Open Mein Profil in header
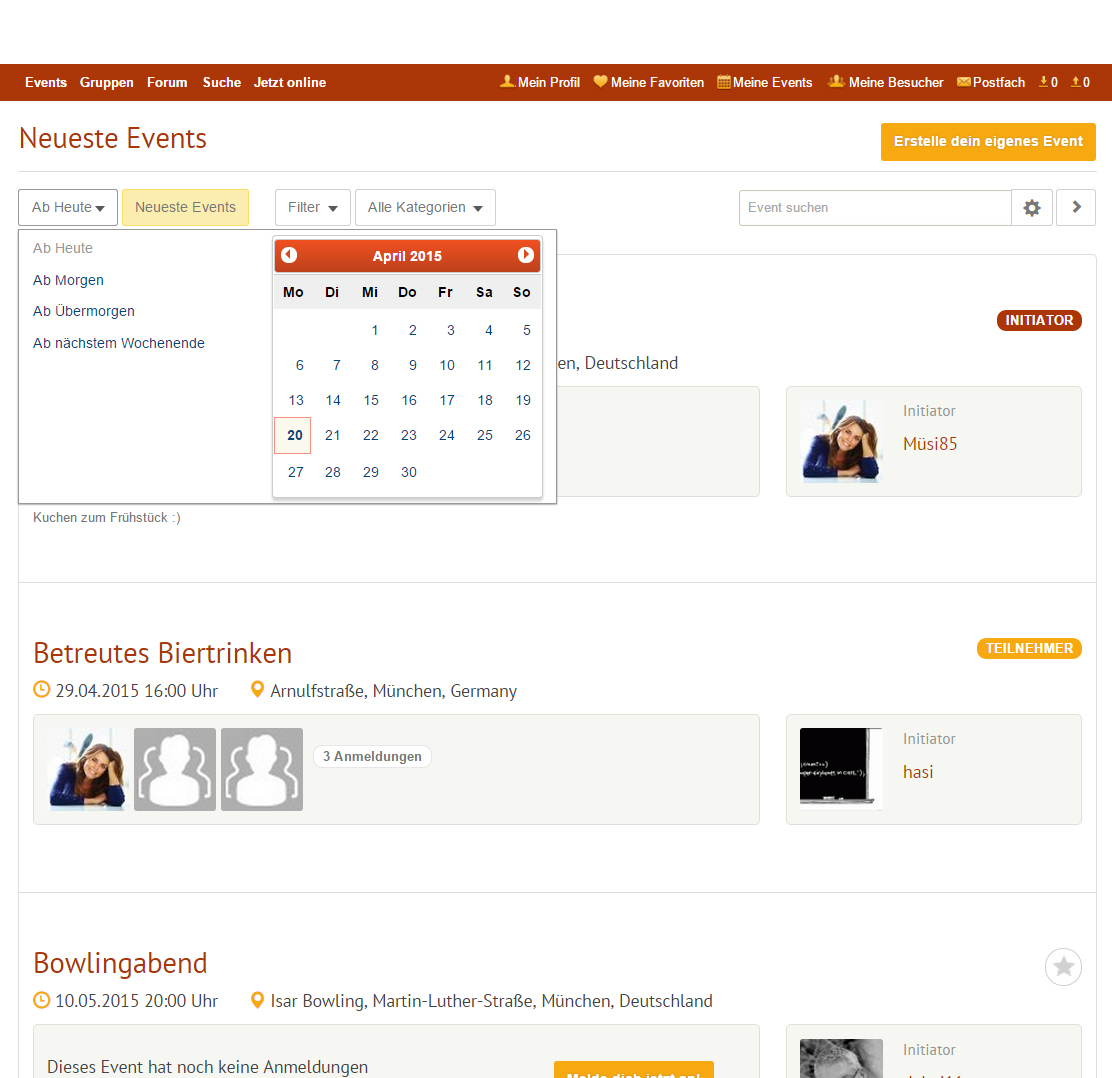 (x=540, y=82)
